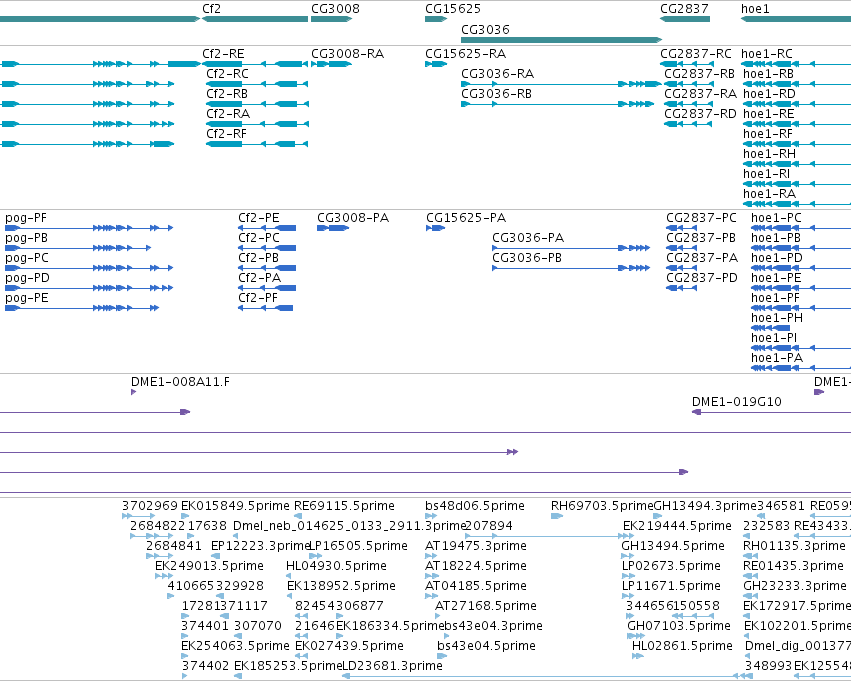Click the Cf2-RE transcript label
The height and width of the screenshot is (681, 851).
click(223, 54)
